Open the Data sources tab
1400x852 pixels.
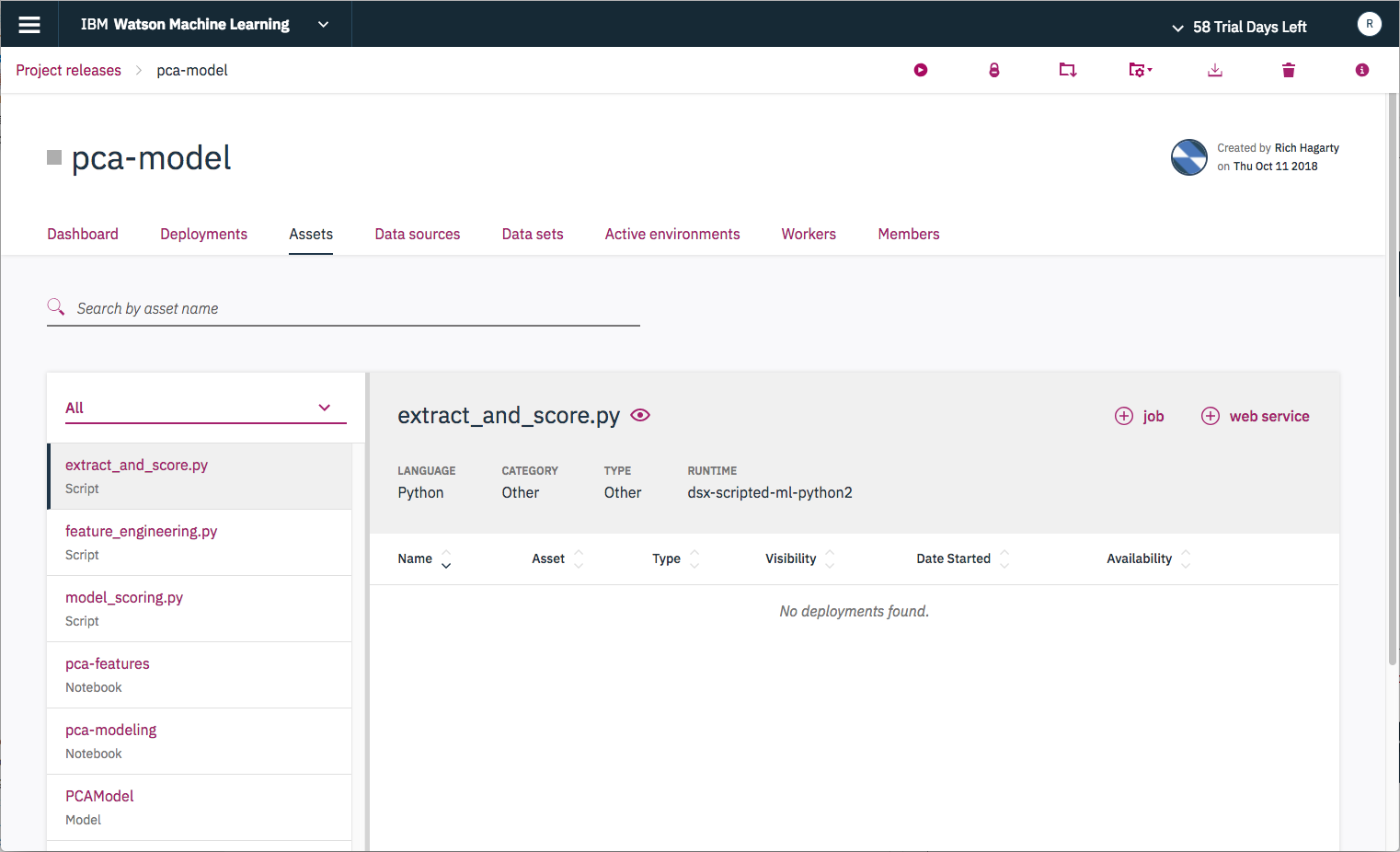pyautogui.click(x=418, y=234)
